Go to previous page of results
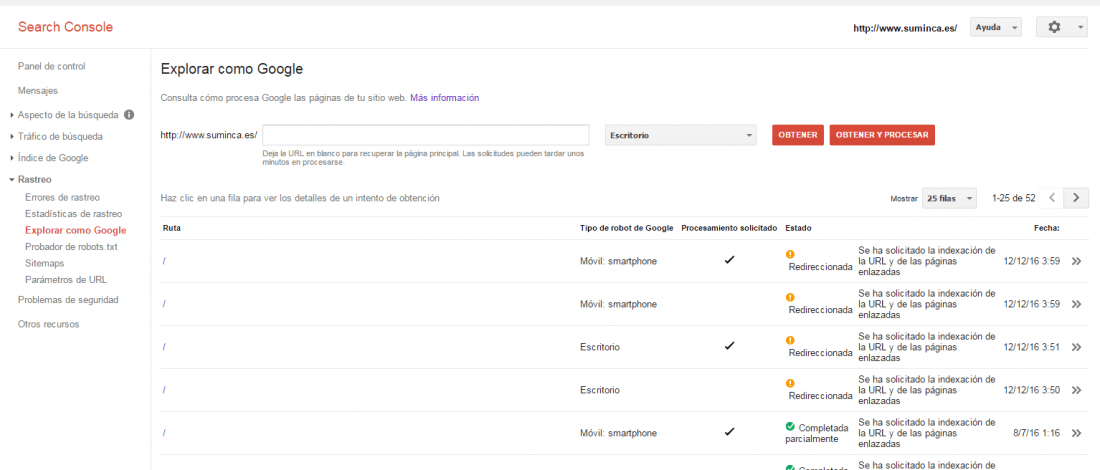Screen dimensions: 1100x470 pos(1052,198)
